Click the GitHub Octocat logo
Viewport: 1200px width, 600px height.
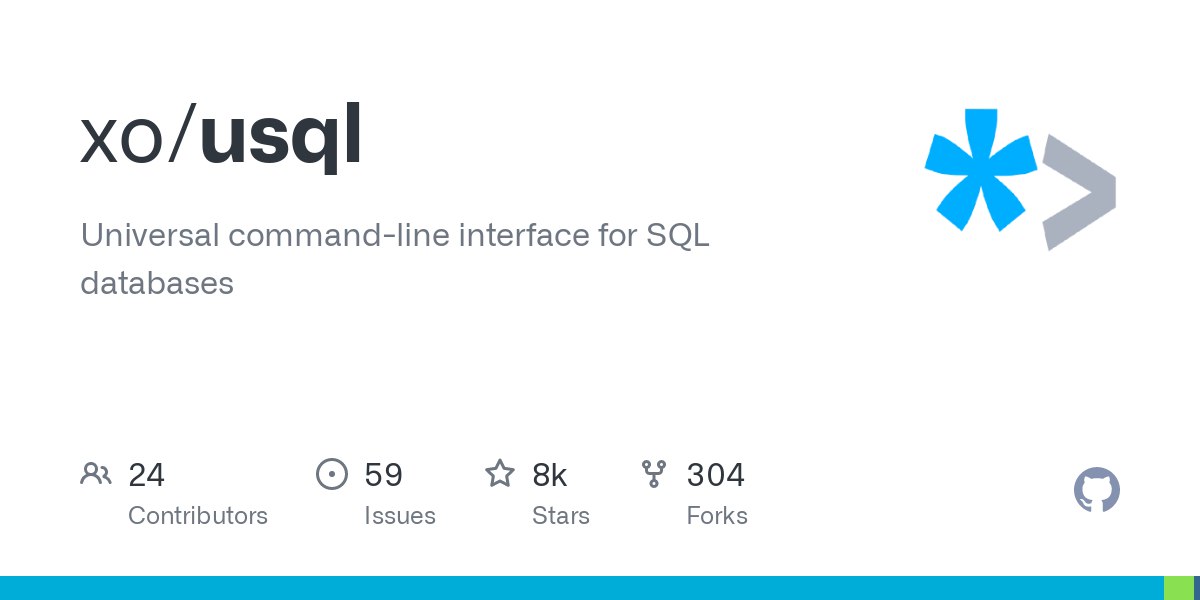pos(1097,490)
